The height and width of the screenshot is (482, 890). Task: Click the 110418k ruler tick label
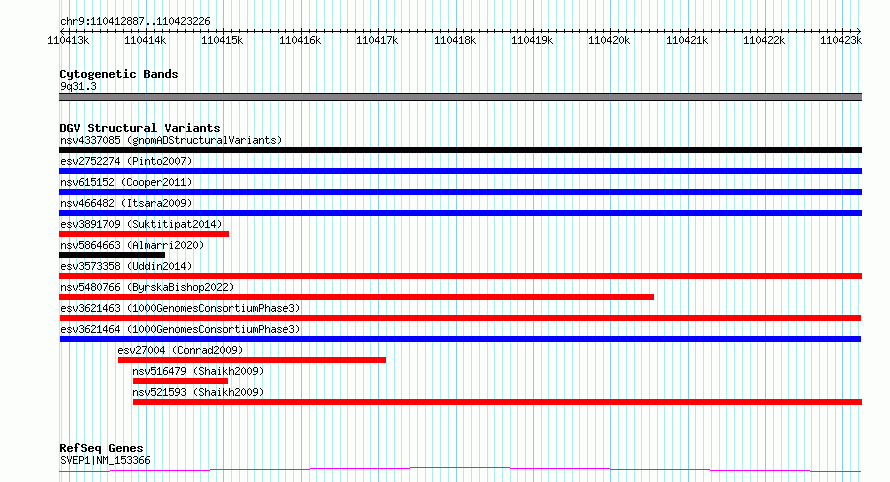tap(455, 40)
